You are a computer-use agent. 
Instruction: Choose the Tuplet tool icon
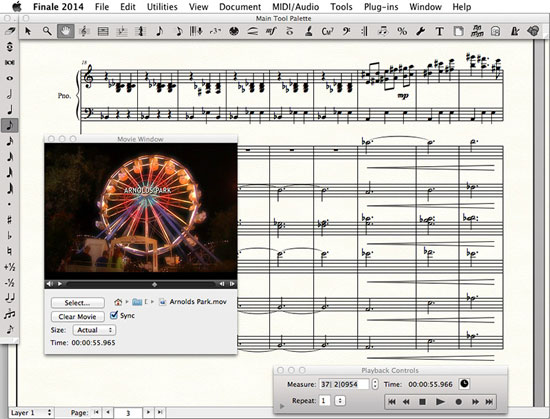point(215,31)
